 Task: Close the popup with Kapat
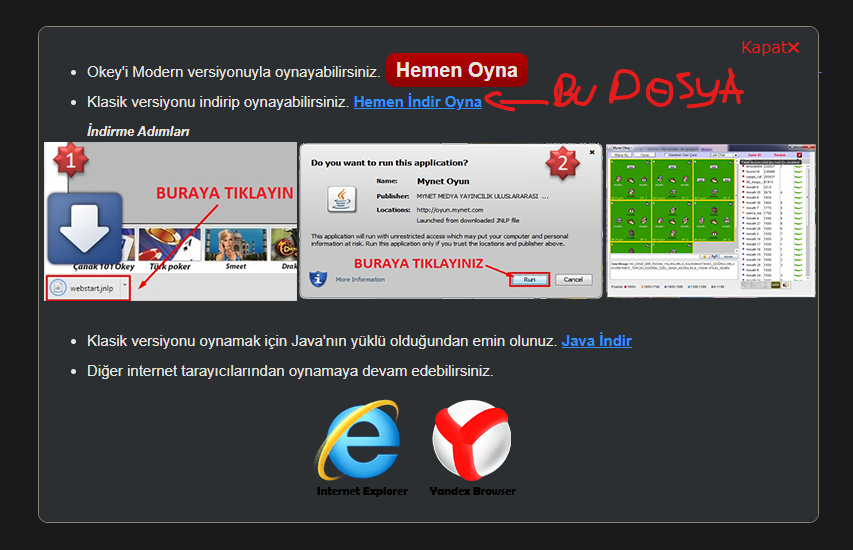click(x=770, y=47)
